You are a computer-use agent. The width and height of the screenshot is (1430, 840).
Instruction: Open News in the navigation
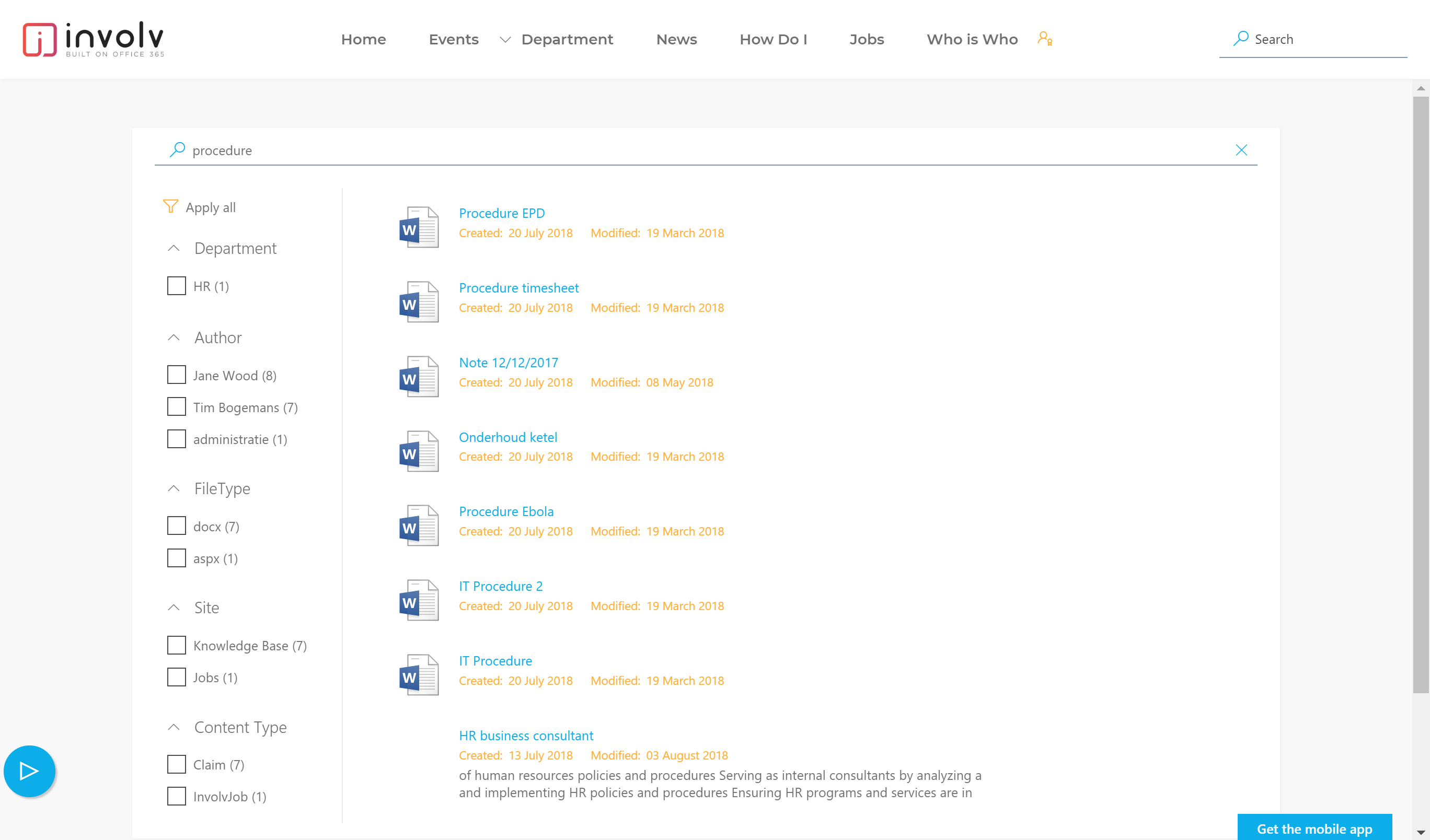pos(676,39)
